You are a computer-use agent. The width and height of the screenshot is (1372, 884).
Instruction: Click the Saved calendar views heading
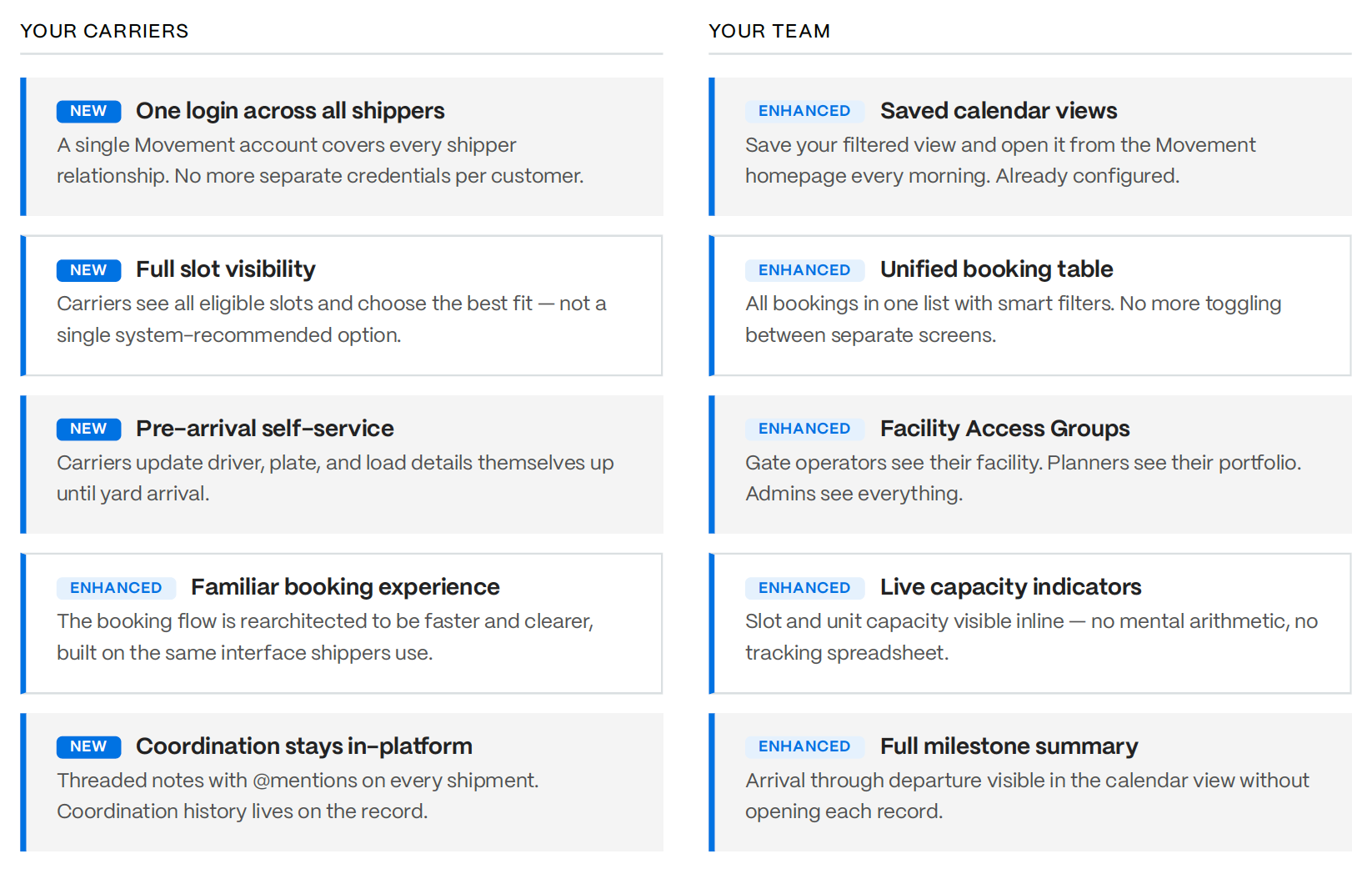999,111
